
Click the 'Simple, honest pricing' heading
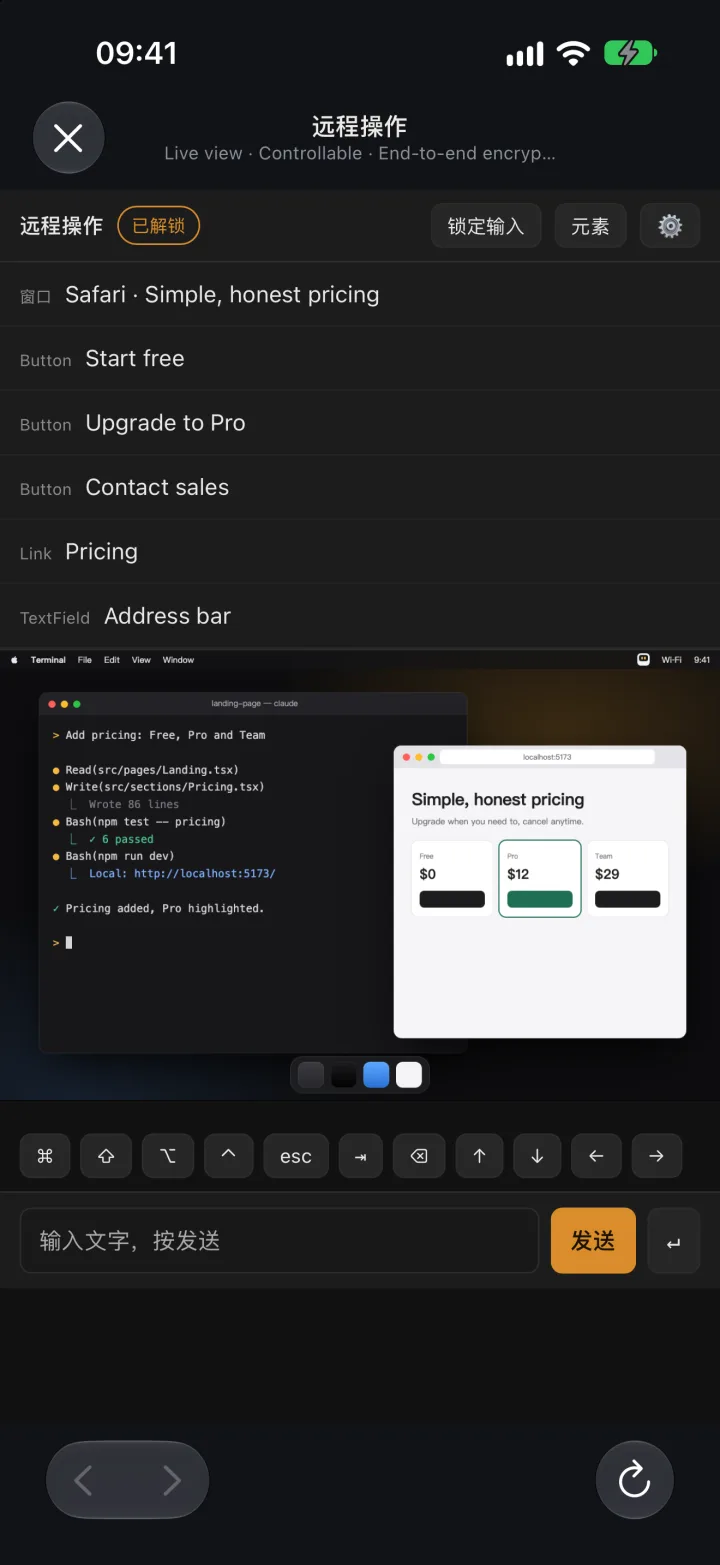(498, 799)
